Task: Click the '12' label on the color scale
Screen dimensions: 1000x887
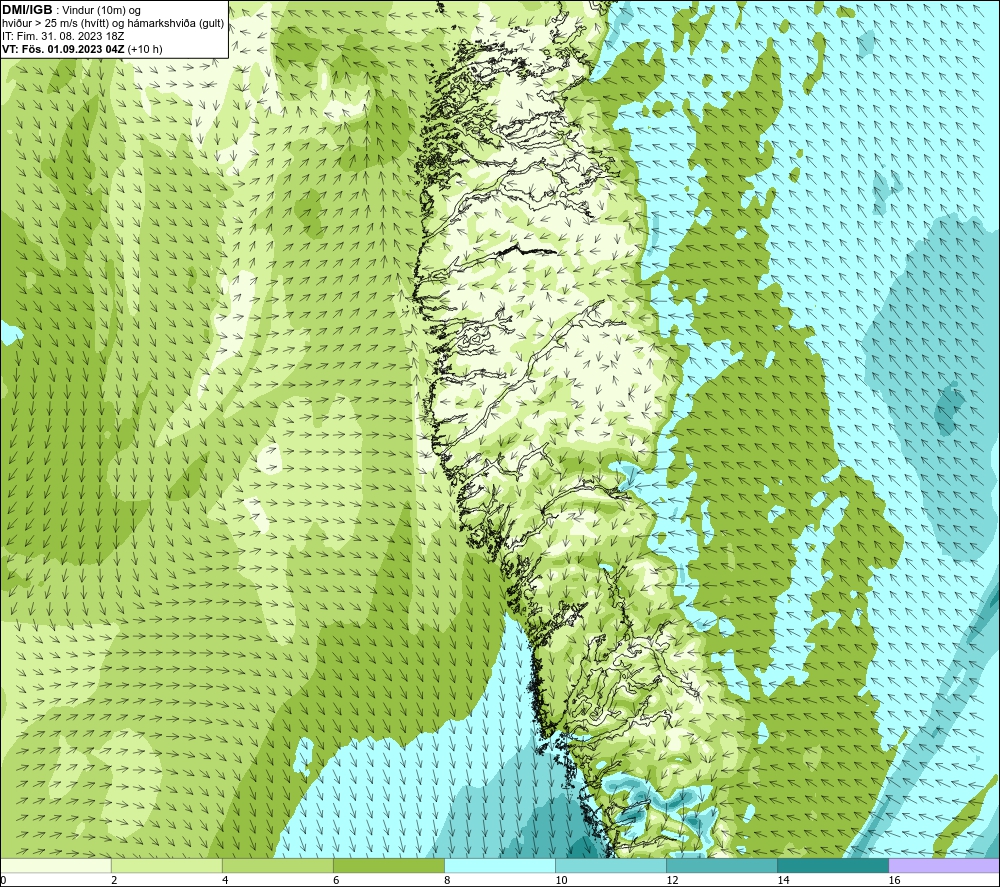Action: [x=672, y=880]
